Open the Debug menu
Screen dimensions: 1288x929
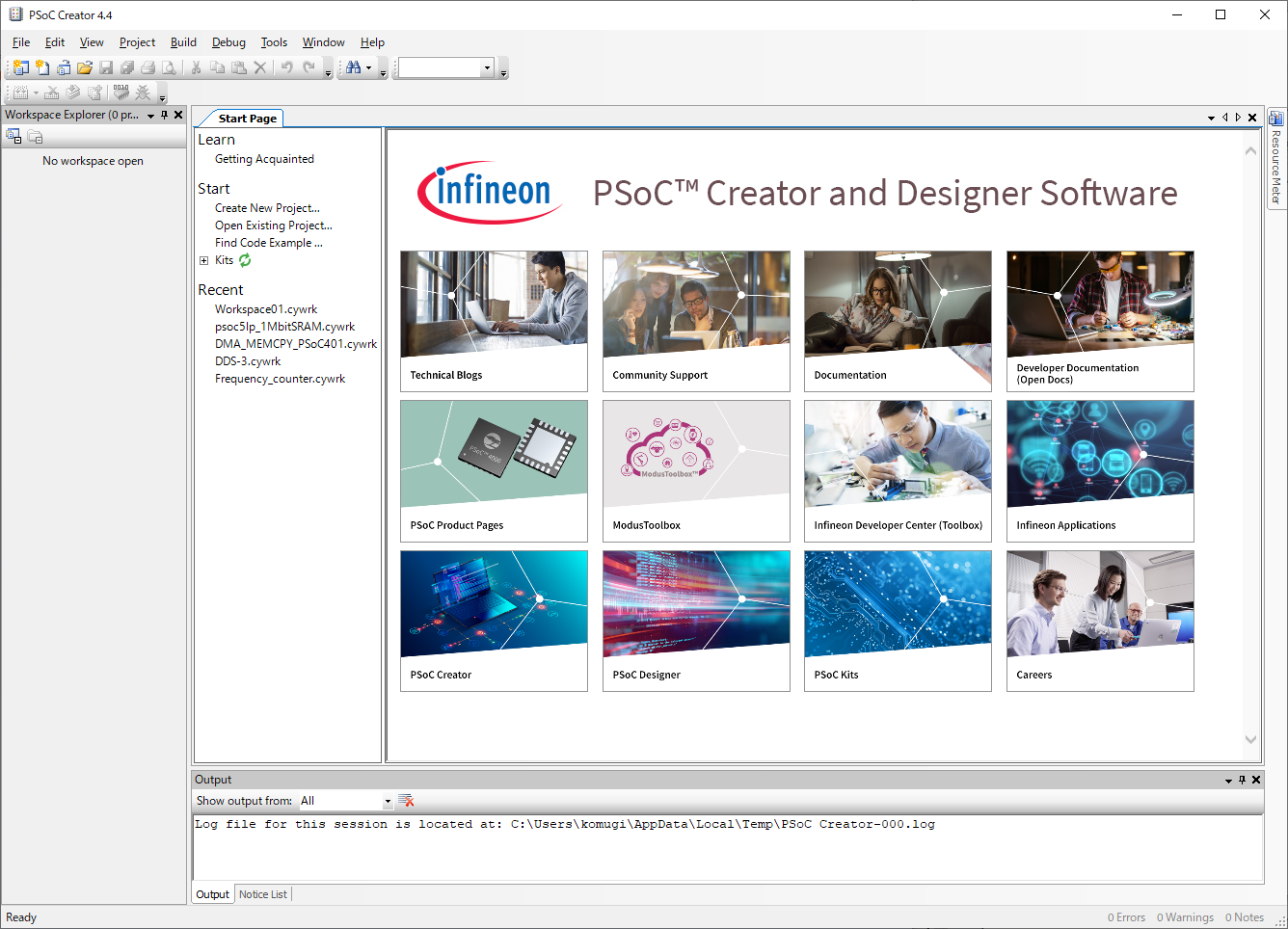[x=228, y=42]
